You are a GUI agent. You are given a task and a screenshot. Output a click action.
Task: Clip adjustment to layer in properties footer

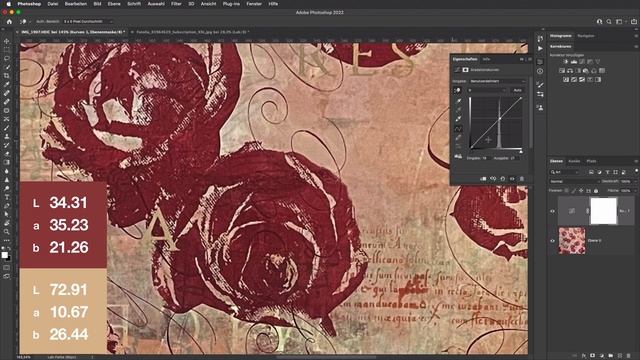[x=483, y=179]
